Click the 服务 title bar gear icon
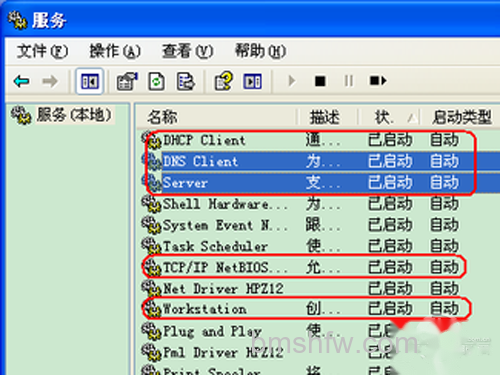The width and height of the screenshot is (500, 375). [17, 20]
